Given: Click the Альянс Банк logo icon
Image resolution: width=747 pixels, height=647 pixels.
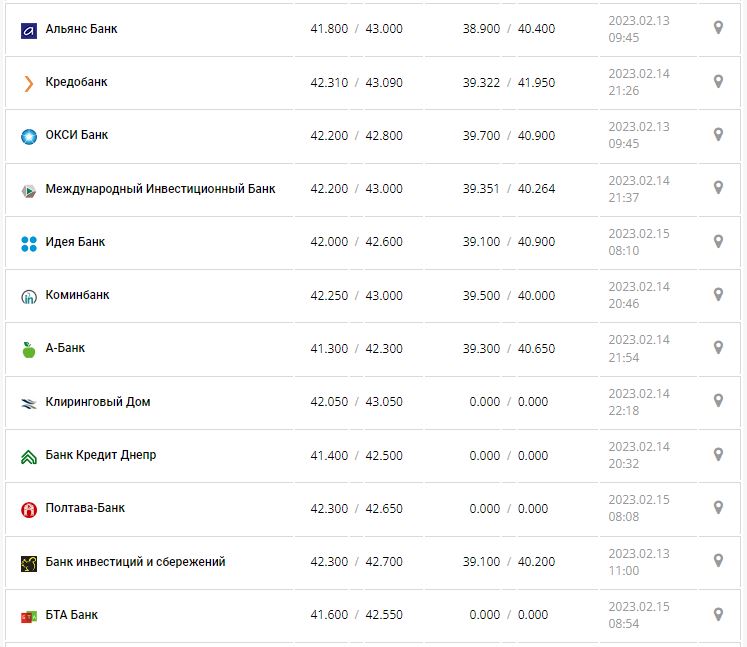Looking at the screenshot, I should coord(28,30).
